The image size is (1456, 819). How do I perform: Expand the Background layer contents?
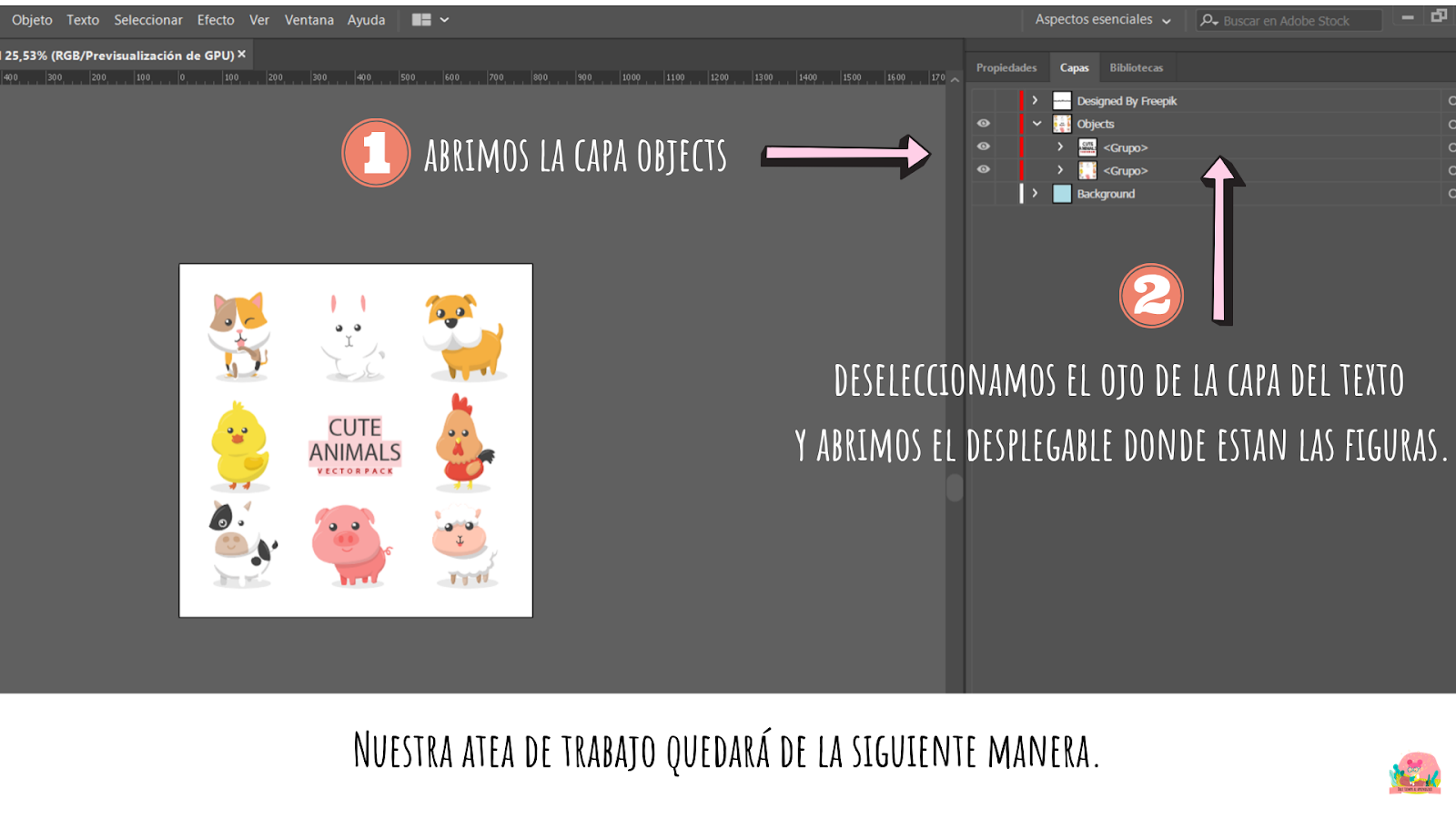click(1035, 193)
